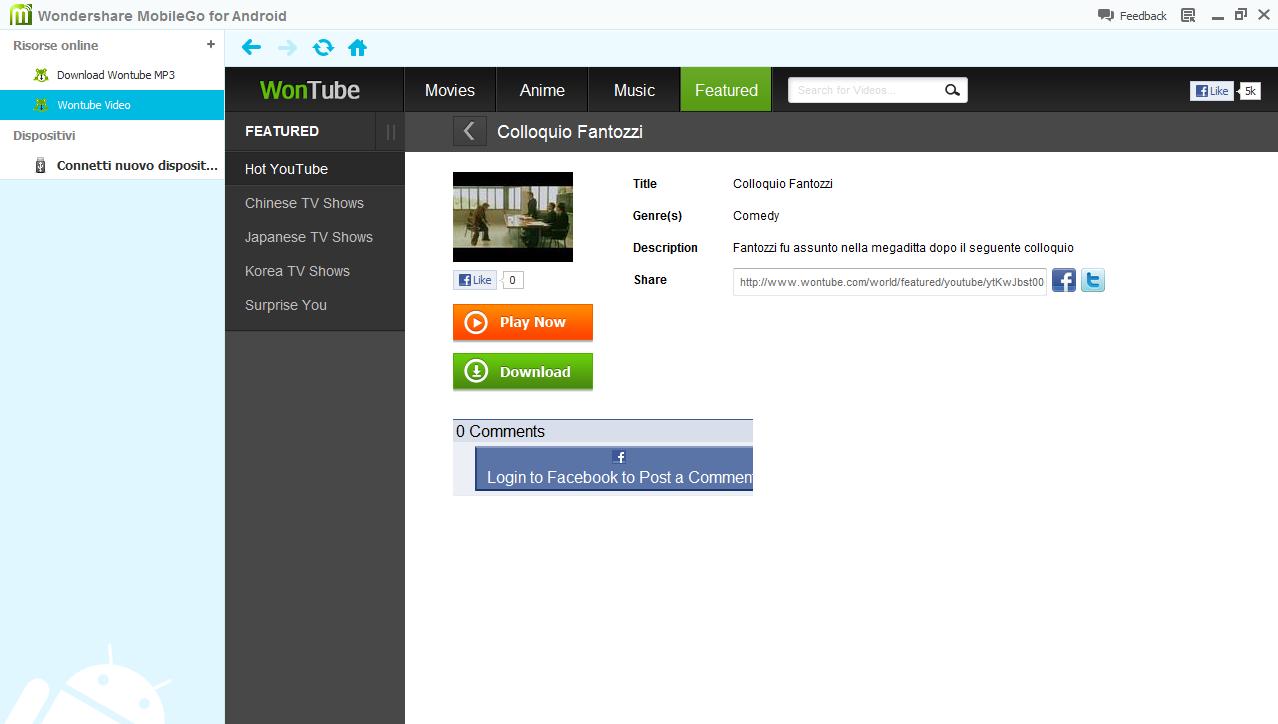Screen dimensions: 1278x724
Task: Click the 5k like count badge
Action: tap(1250, 91)
